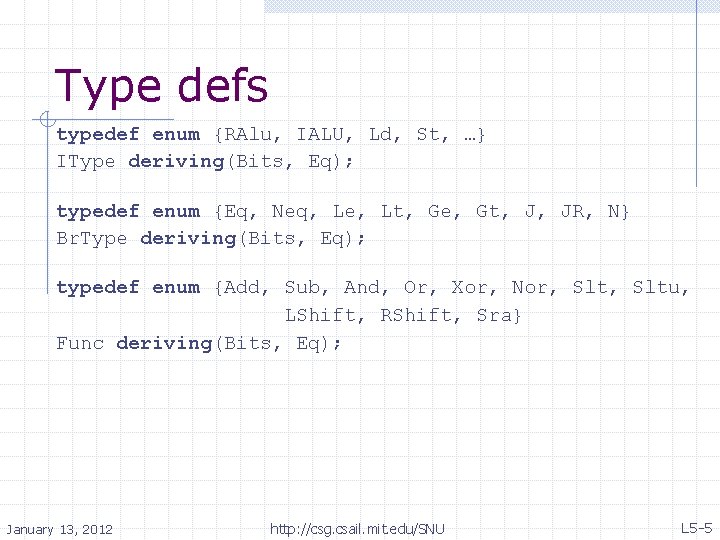Click the Ld enum value

(x=380, y=135)
